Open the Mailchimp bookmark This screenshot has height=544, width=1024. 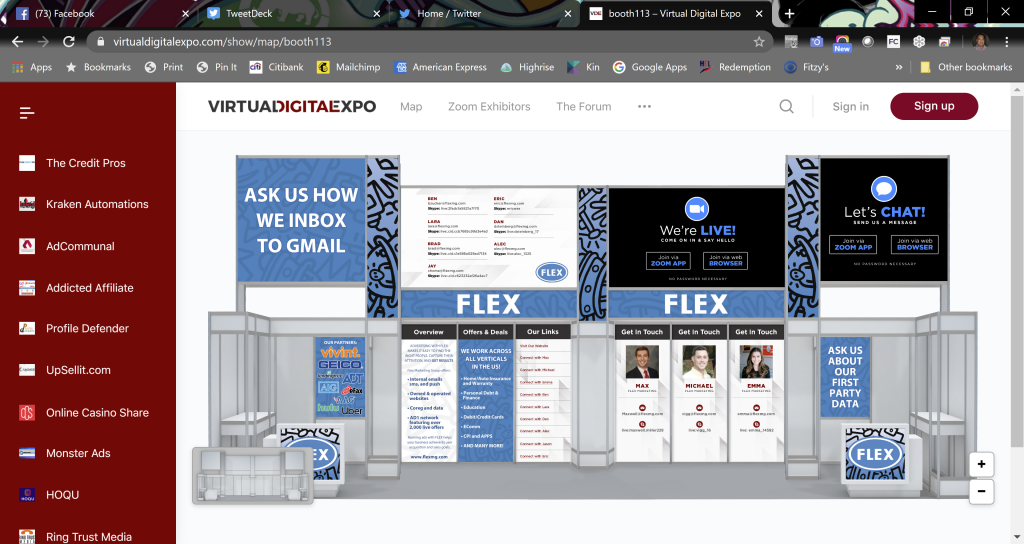coord(349,67)
